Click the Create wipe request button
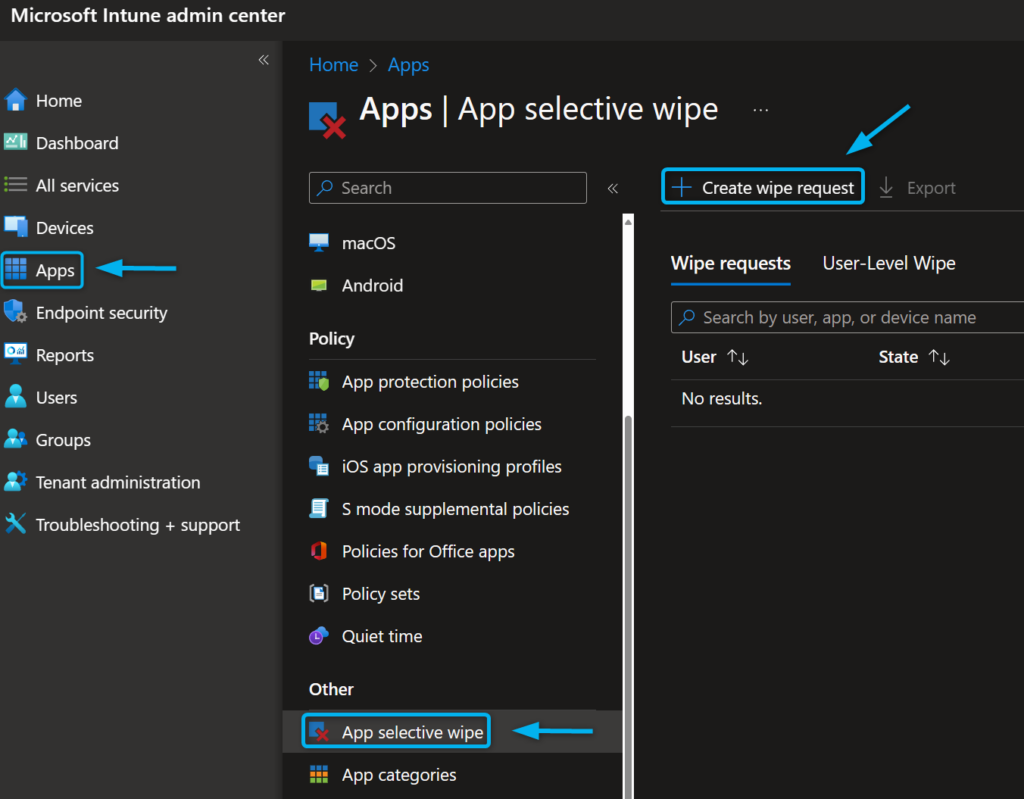Viewport: 1024px width, 799px height. coord(762,186)
